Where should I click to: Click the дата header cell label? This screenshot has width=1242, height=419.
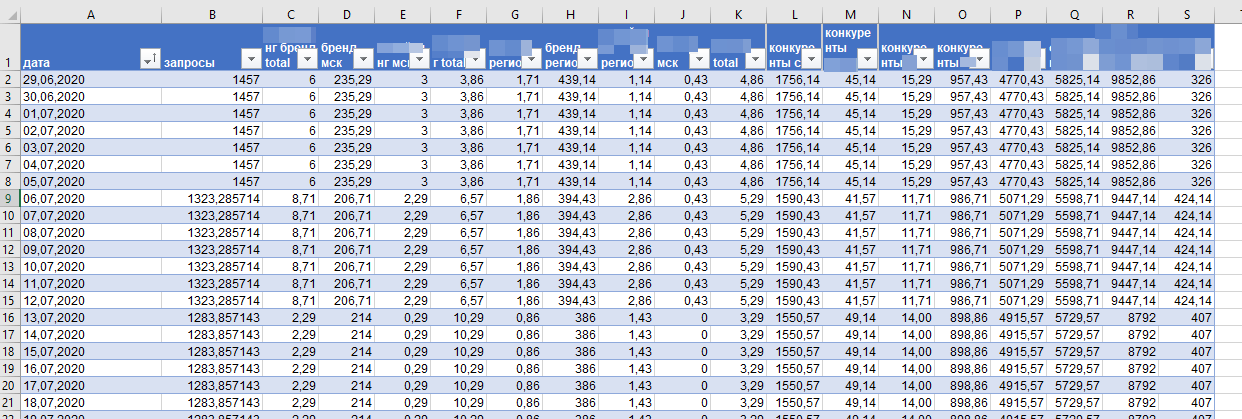pyautogui.click(x=36, y=62)
